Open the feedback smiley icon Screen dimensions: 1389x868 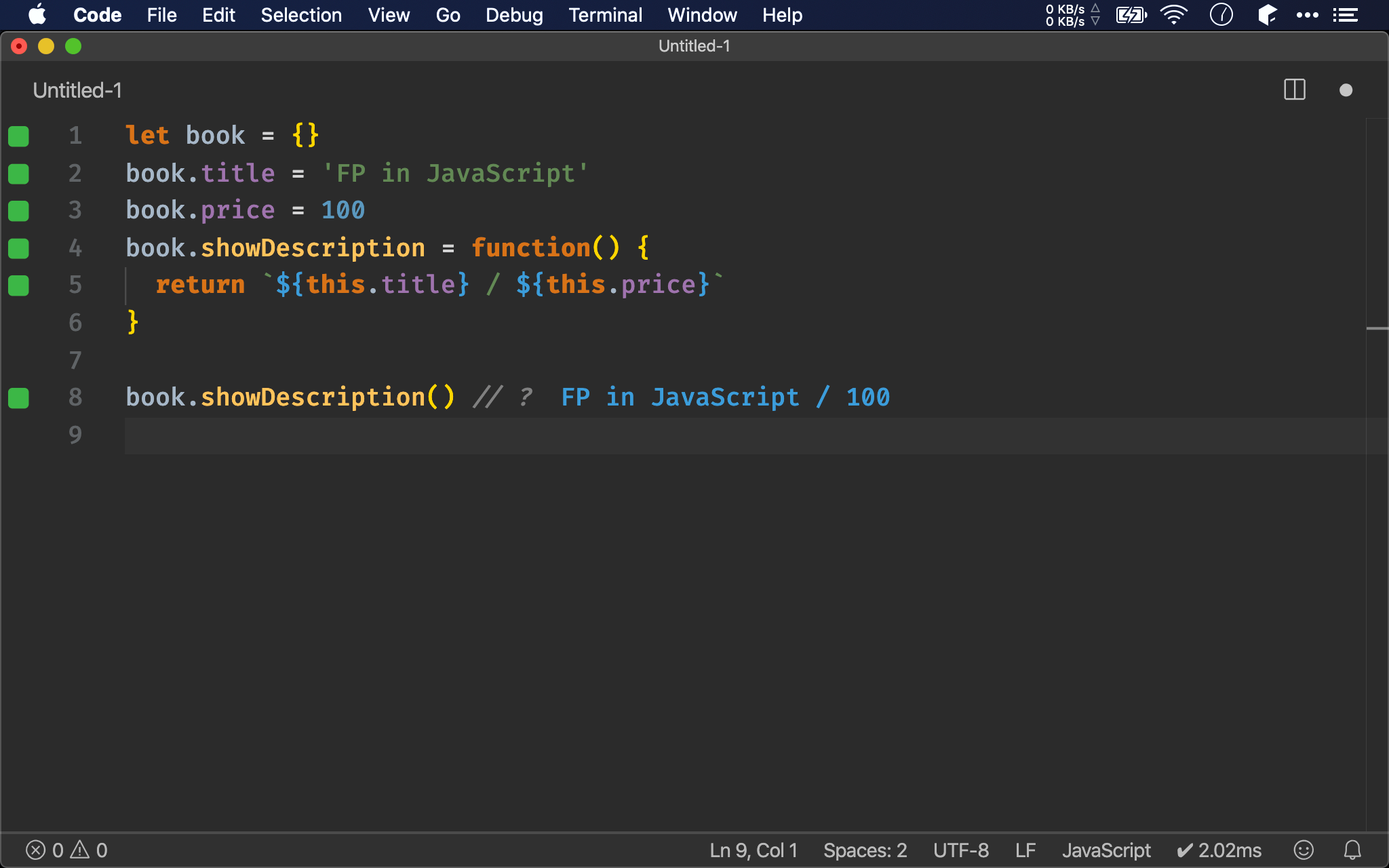pos(1304,850)
